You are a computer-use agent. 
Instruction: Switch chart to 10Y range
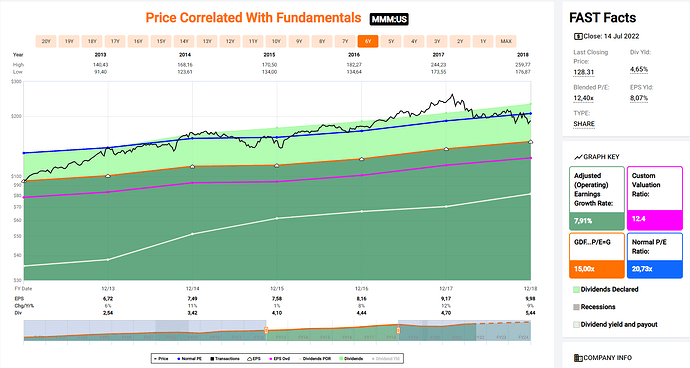pyautogui.click(x=276, y=41)
